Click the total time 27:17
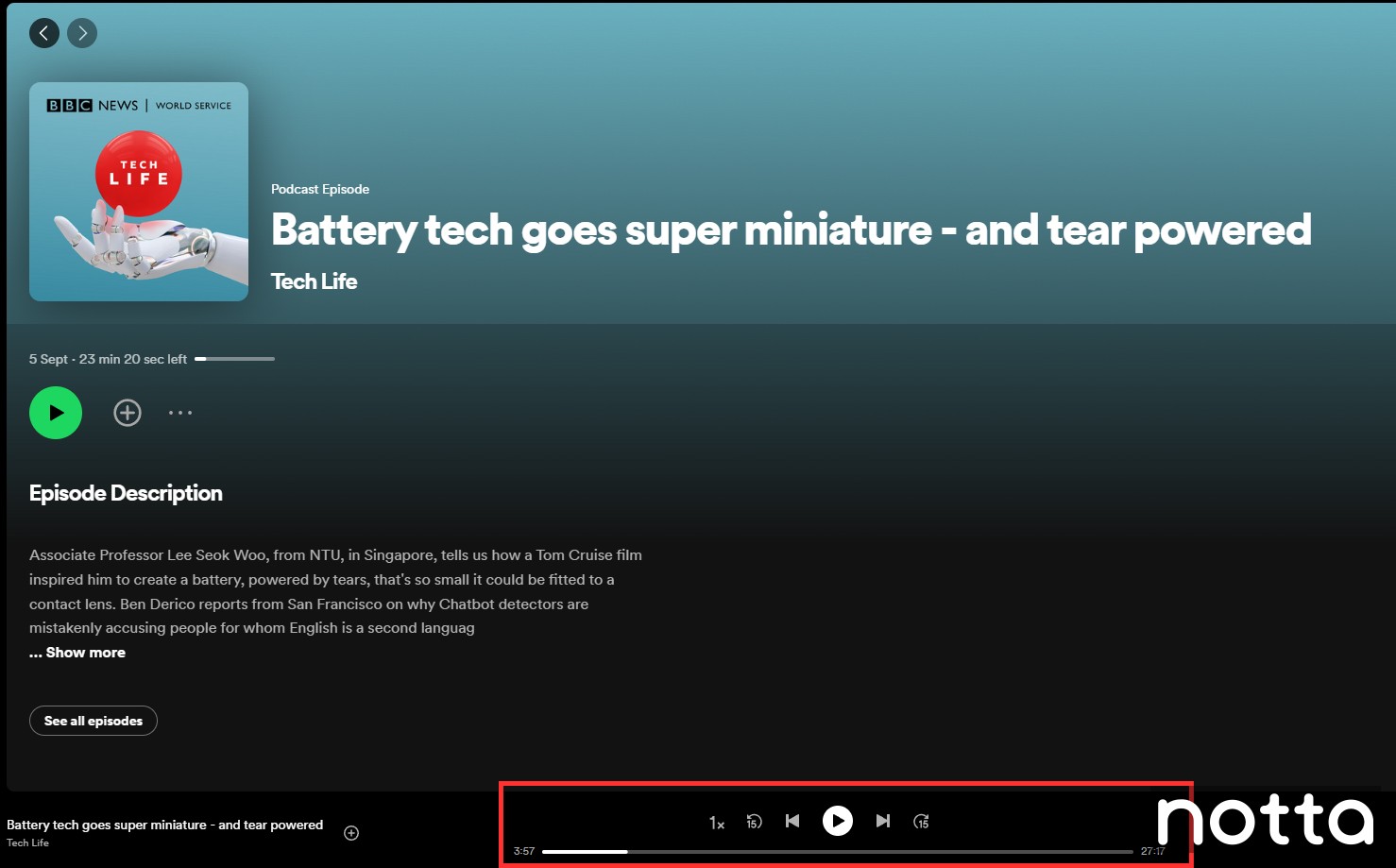Viewport: 1396px width, 868px height. [1152, 851]
